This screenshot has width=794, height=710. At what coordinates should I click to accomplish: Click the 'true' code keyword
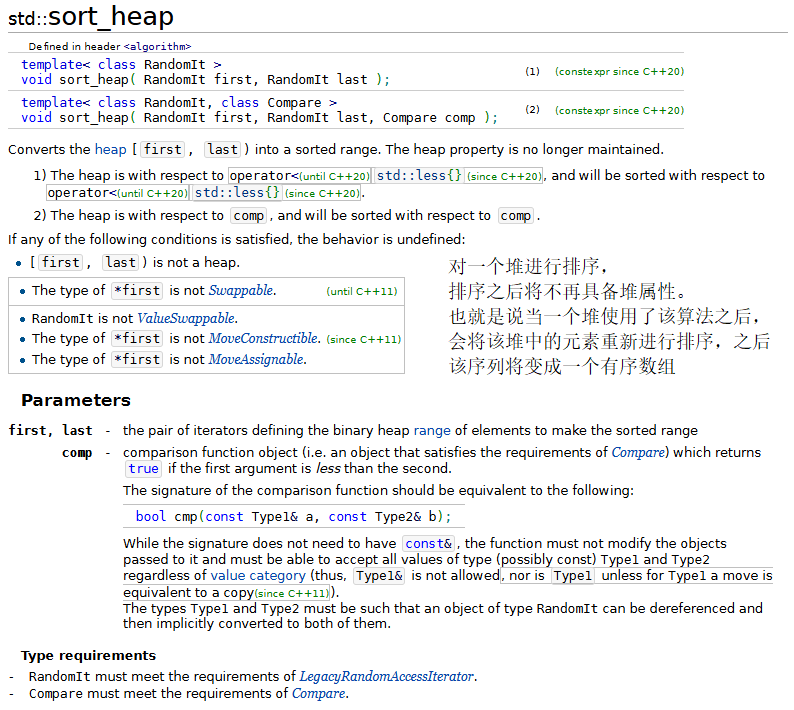click(143, 468)
